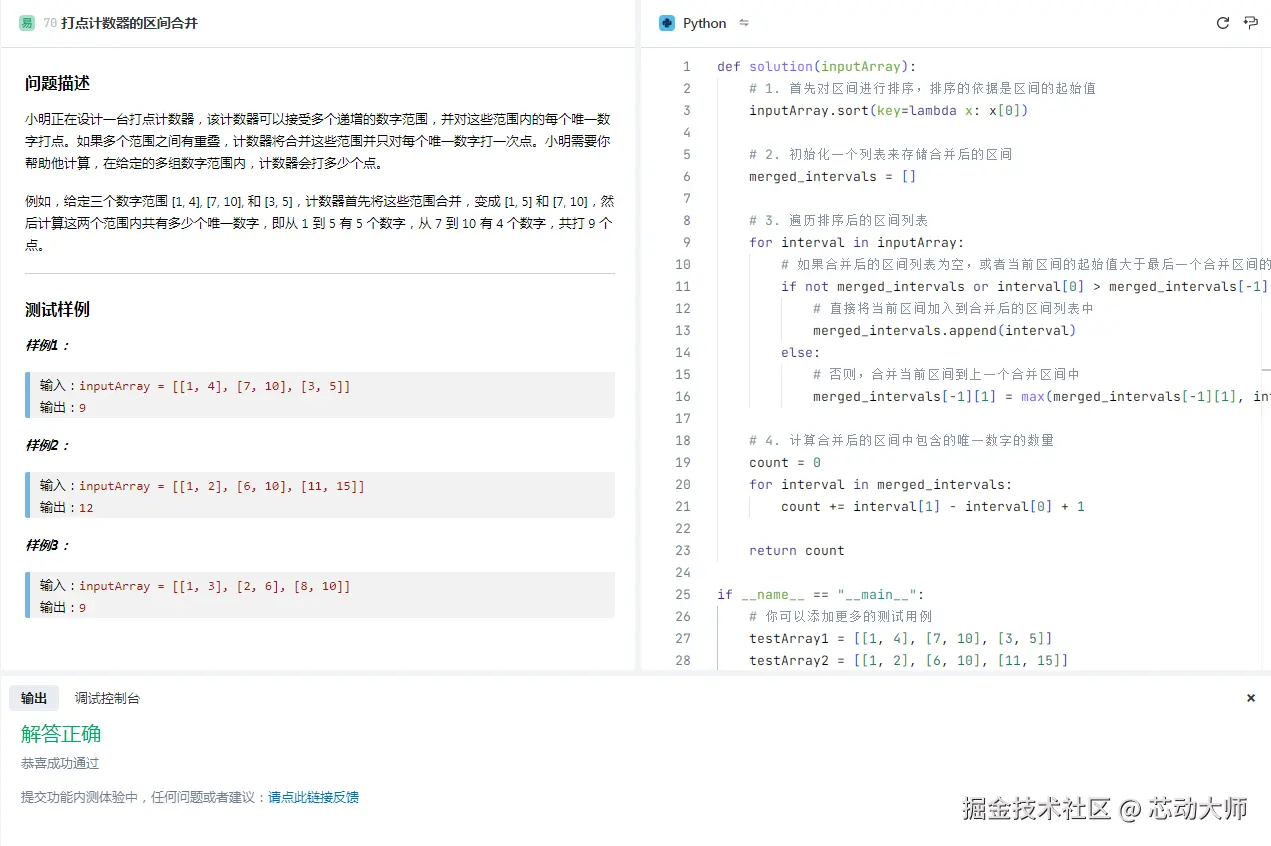The image size is (1271, 846).
Task: Click line number 25 beside main guard
Action: pyautogui.click(x=683, y=594)
